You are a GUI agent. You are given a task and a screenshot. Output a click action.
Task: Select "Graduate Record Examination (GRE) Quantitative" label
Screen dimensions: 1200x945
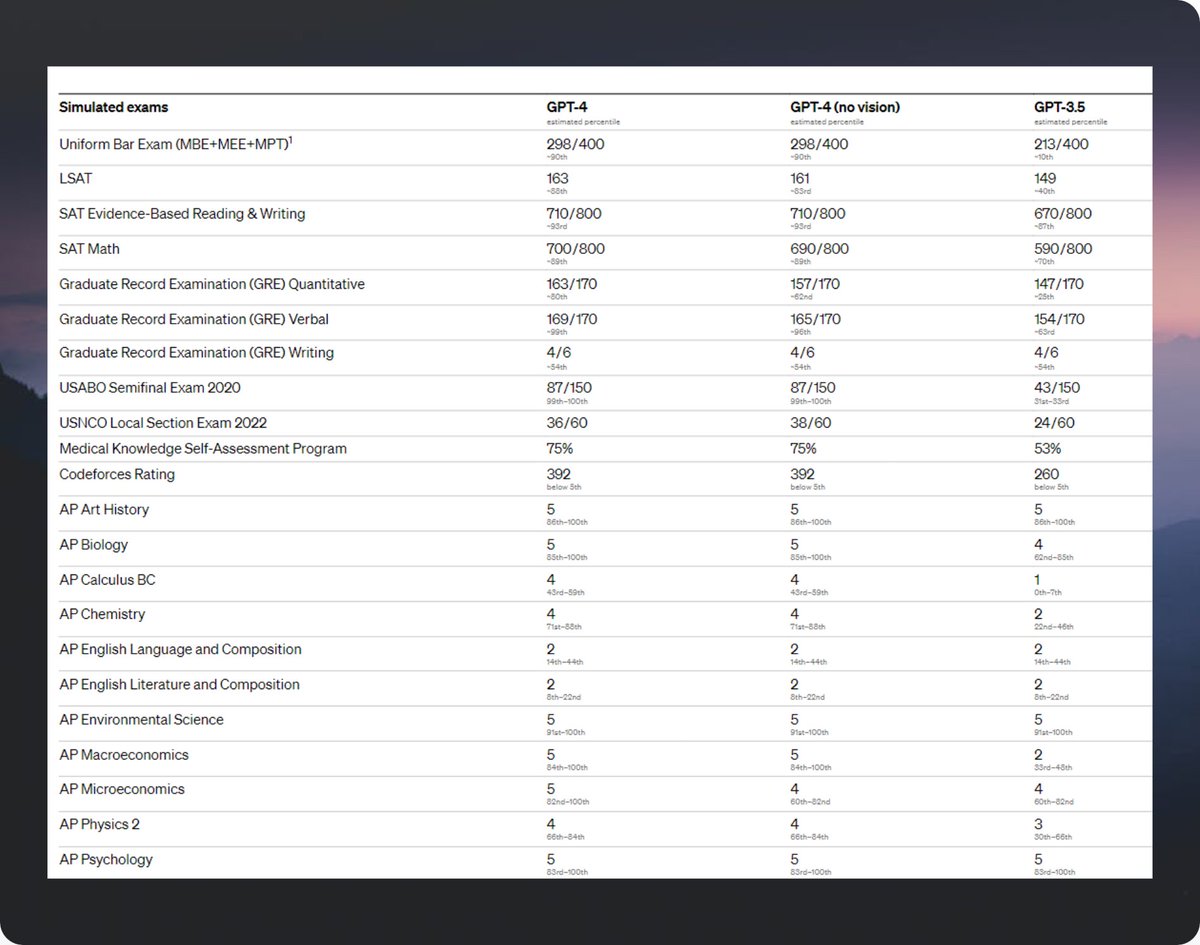pos(212,284)
